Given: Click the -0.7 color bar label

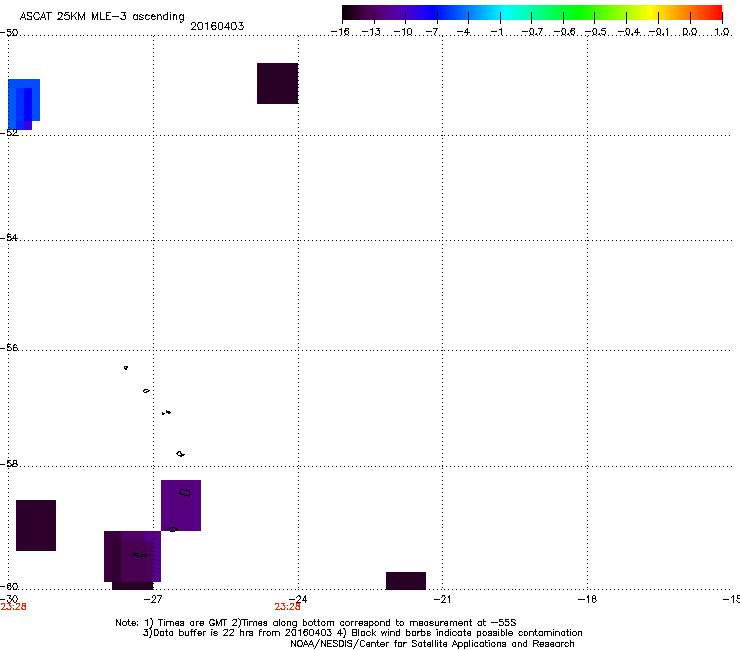Looking at the screenshot, I should point(532,32).
